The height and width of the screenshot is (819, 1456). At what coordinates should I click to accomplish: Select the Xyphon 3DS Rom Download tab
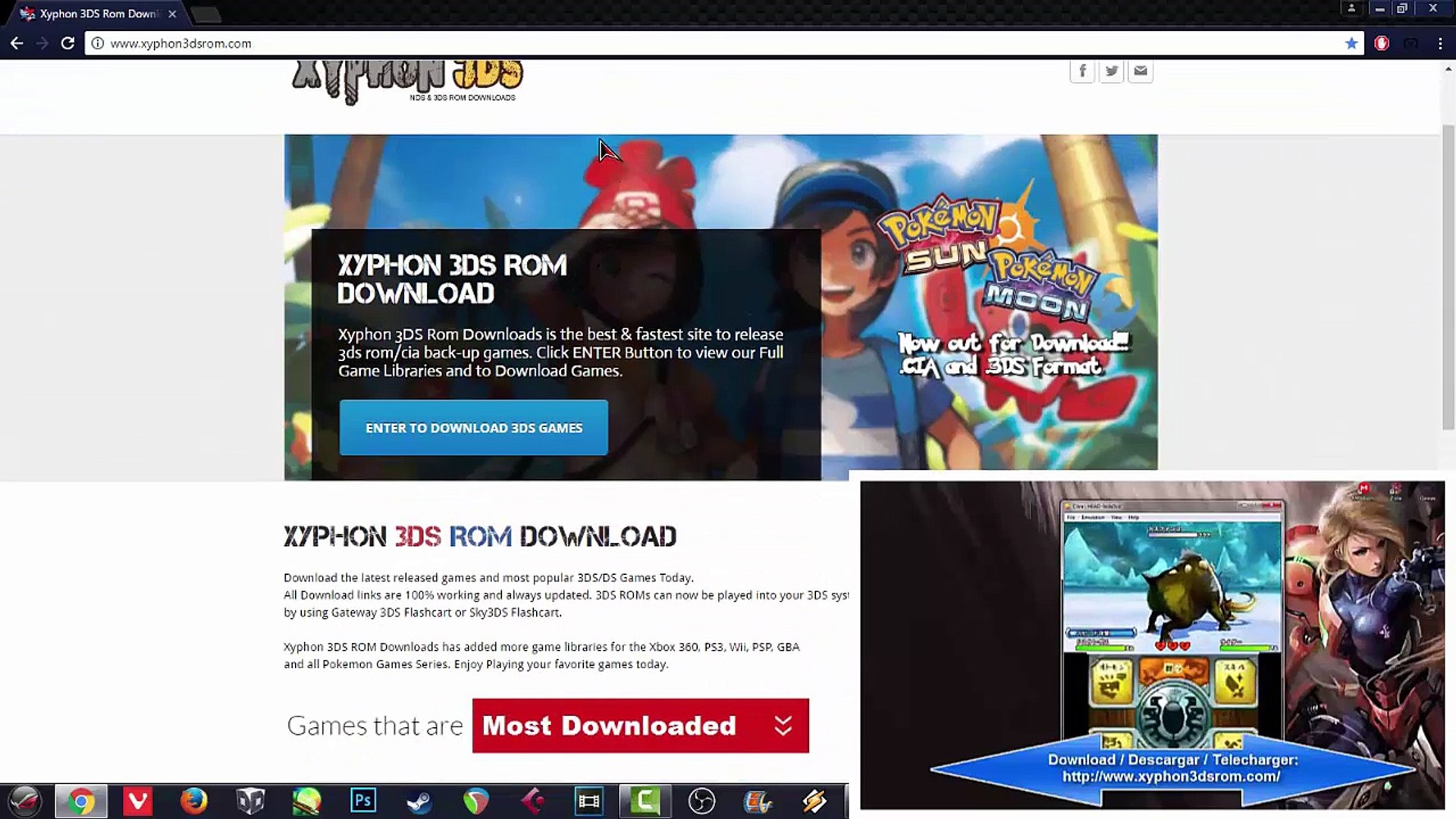(99, 14)
